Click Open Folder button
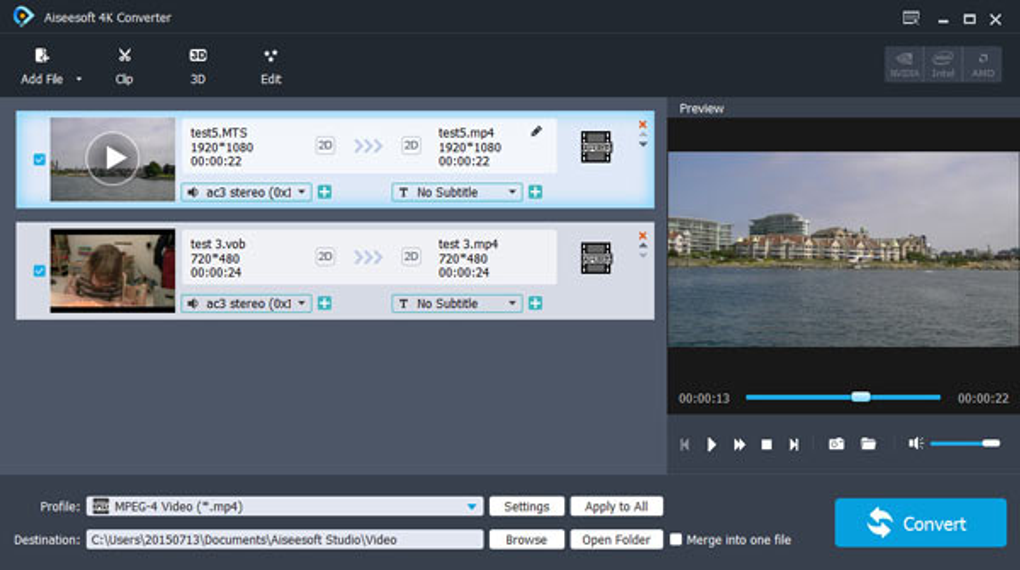Image resolution: width=1020 pixels, height=570 pixels. pyautogui.click(x=616, y=539)
